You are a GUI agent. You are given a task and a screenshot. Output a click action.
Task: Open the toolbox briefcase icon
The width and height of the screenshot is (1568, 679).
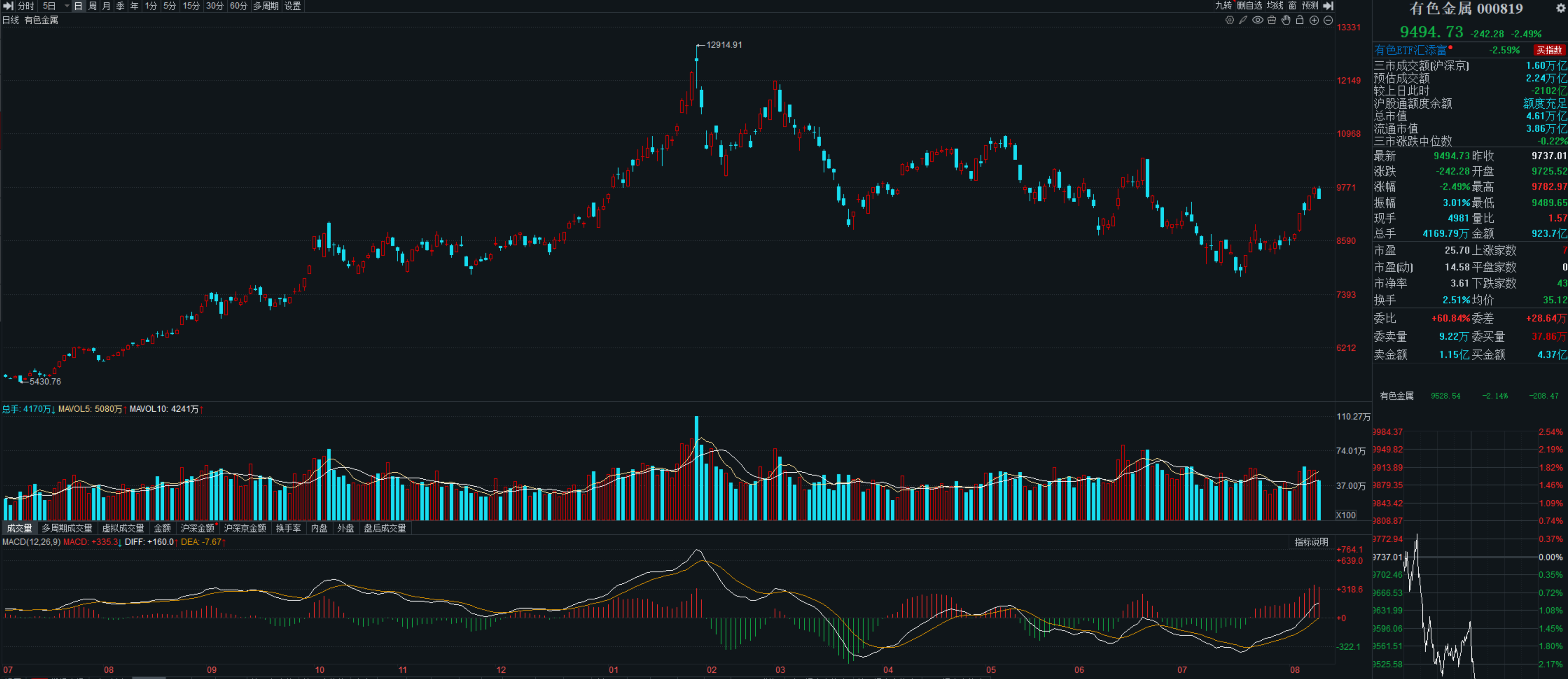point(1272,20)
